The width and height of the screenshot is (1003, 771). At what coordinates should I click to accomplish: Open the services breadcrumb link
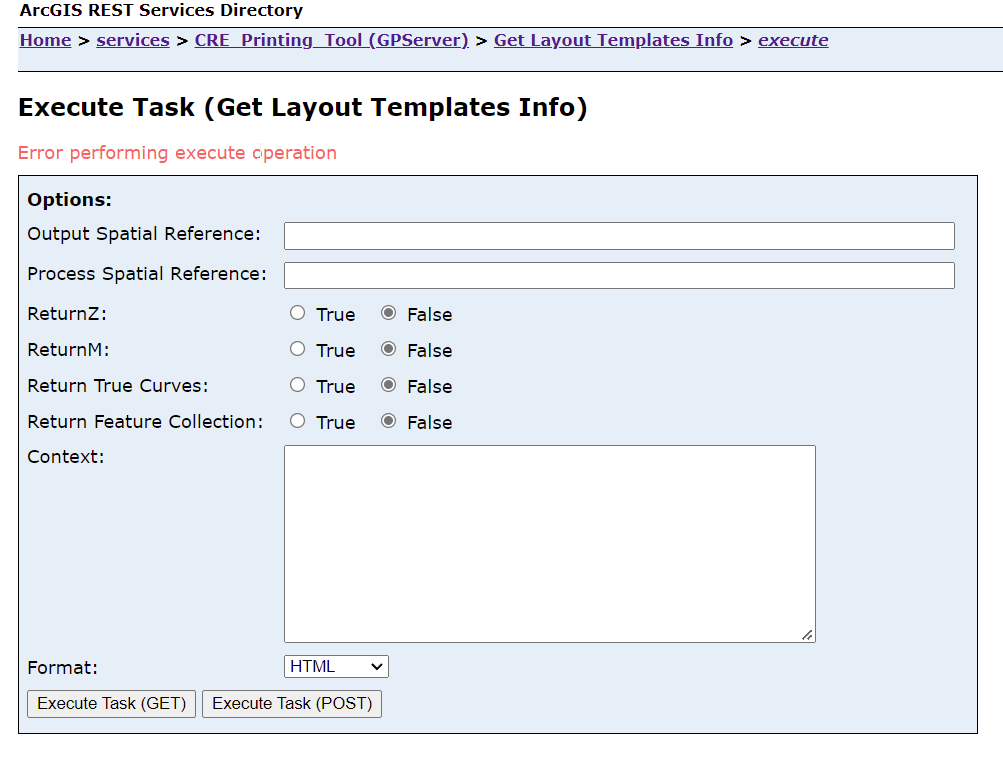133,41
